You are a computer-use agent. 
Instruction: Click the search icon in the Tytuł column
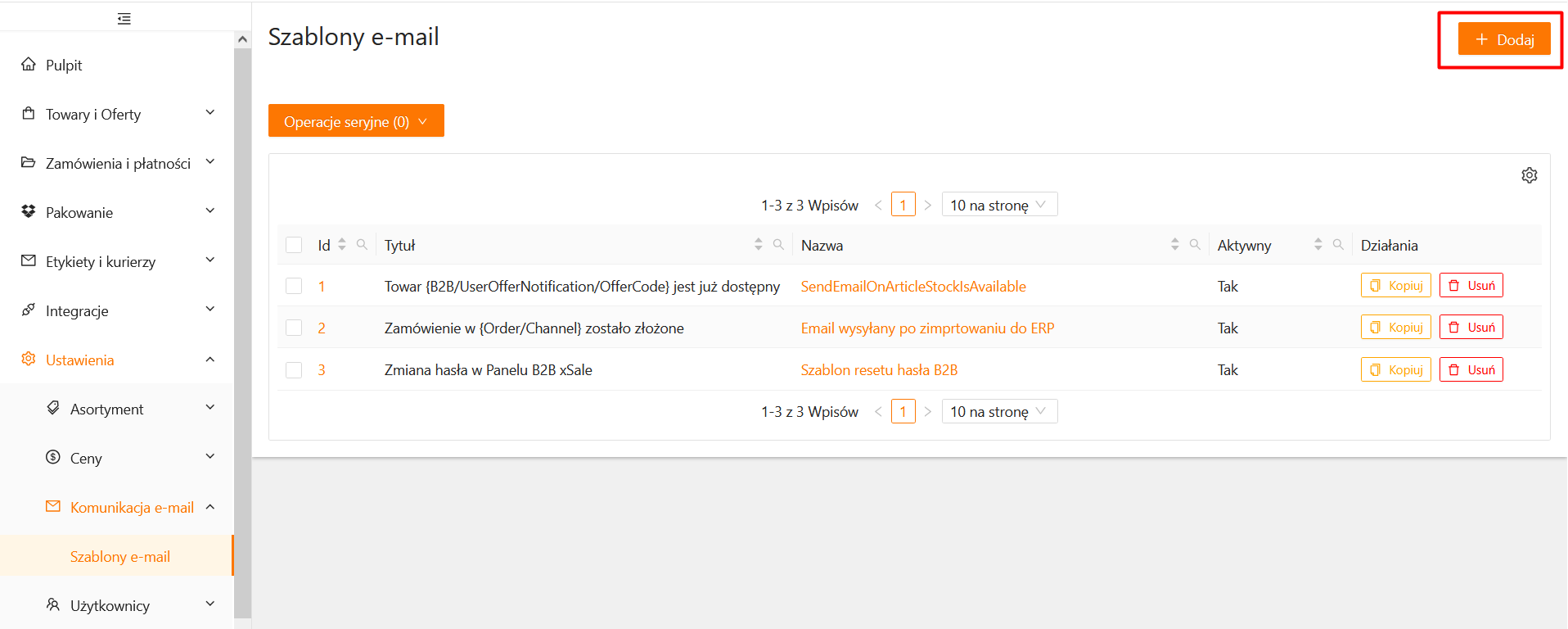point(778,245)
